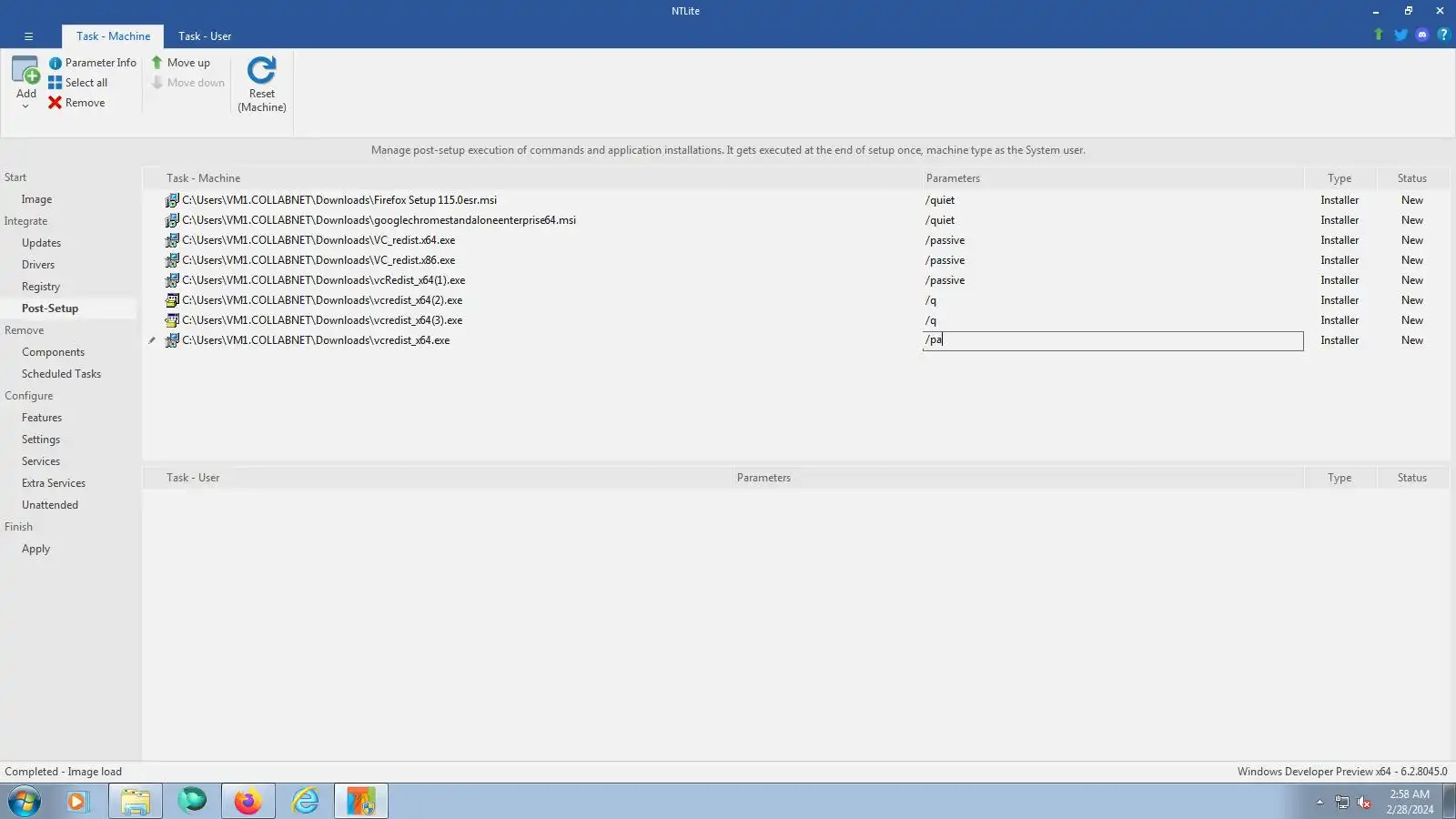Open Scheduled Tasks page
1456x819 pixels.
point(61,374)
